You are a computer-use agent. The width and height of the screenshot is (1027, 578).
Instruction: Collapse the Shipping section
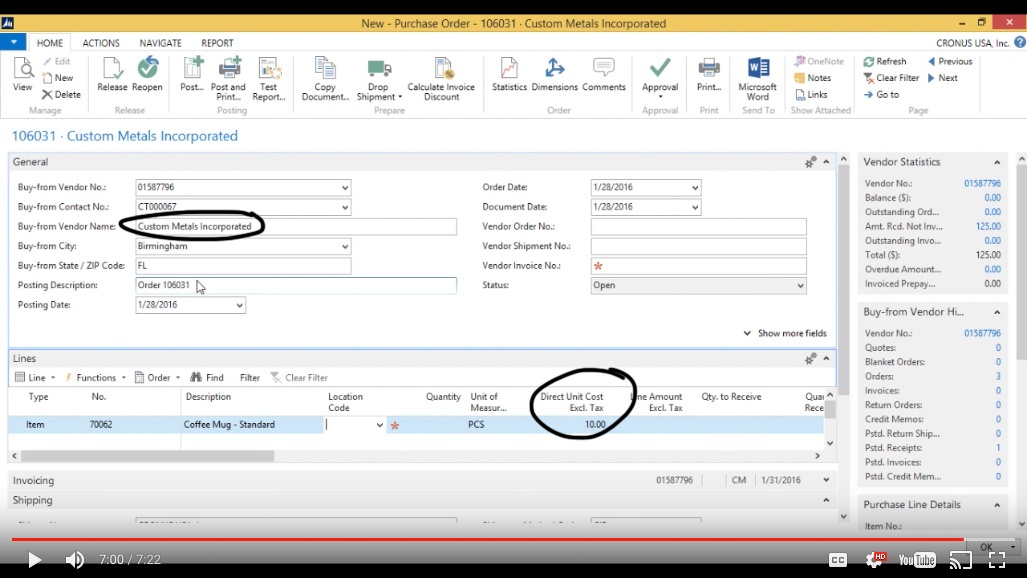point(826,500)
